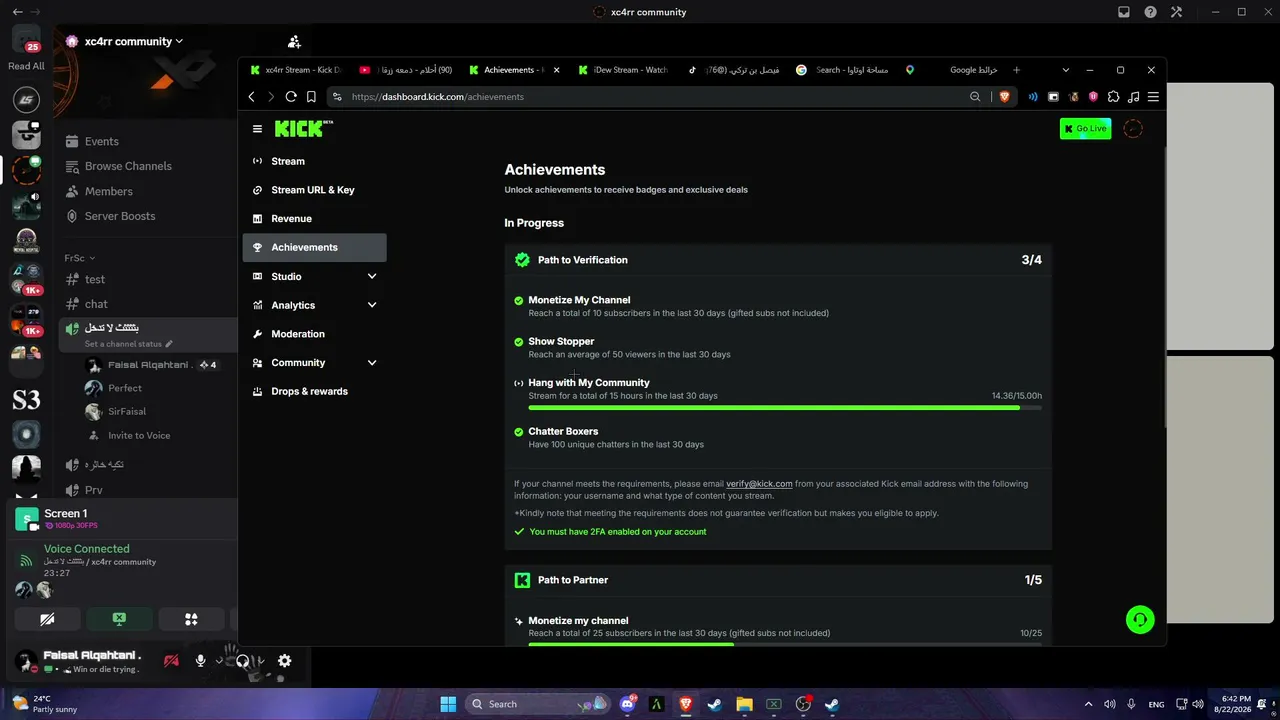The image size is (1280, 720).
Task: Expand the Analytics submenu
Action: coord(372,305)
